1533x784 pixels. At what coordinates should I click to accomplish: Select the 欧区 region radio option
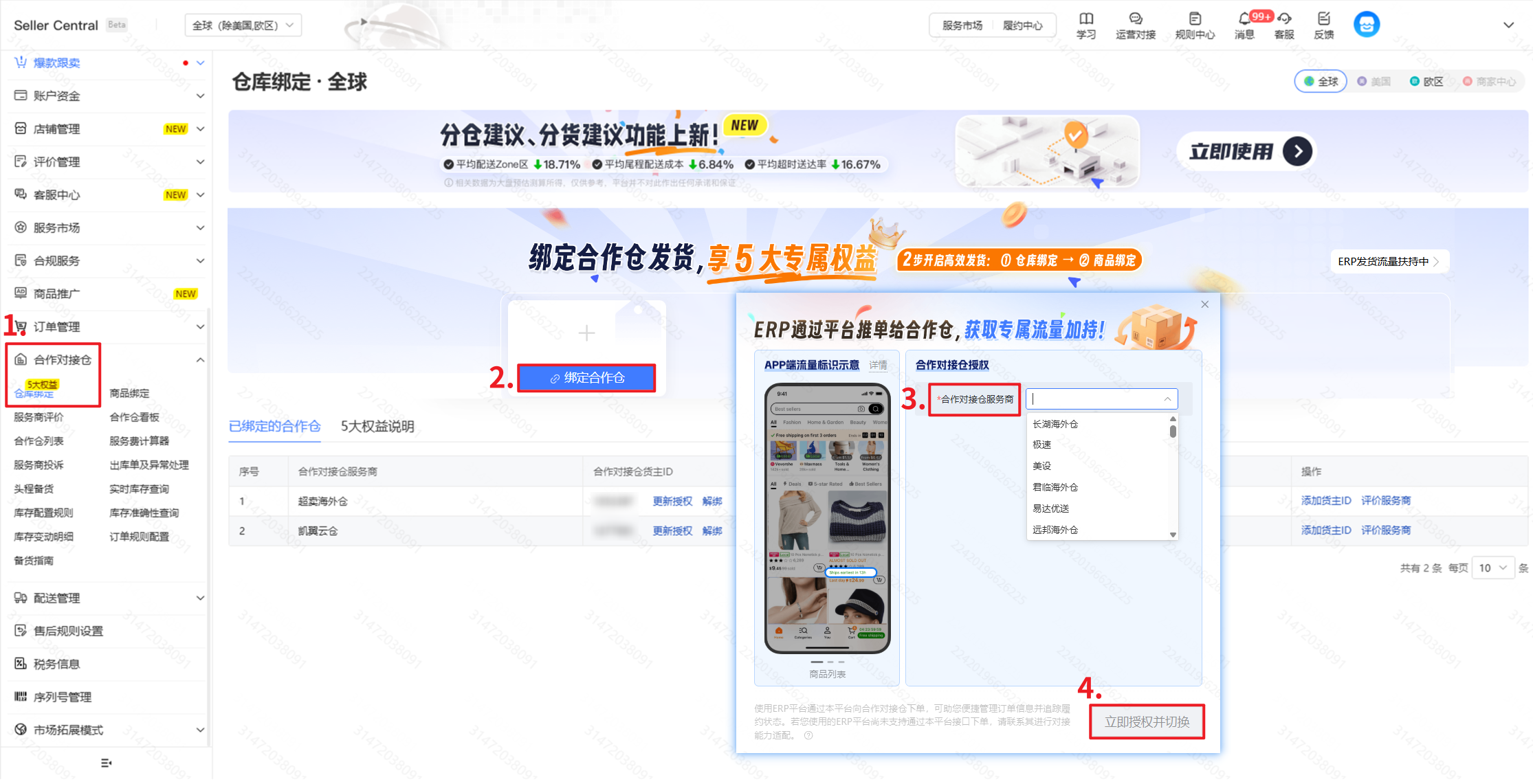1426,82
